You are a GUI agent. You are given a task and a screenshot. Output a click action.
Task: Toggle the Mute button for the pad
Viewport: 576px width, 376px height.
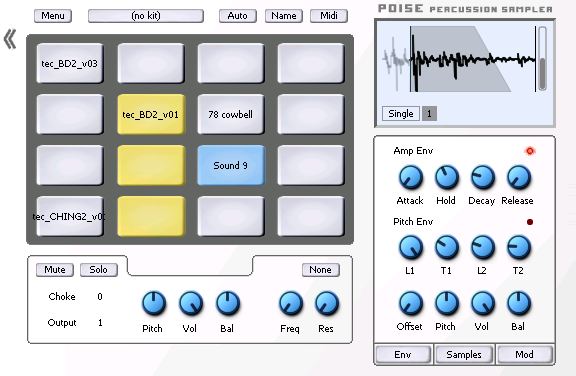(x=55, y=270)
